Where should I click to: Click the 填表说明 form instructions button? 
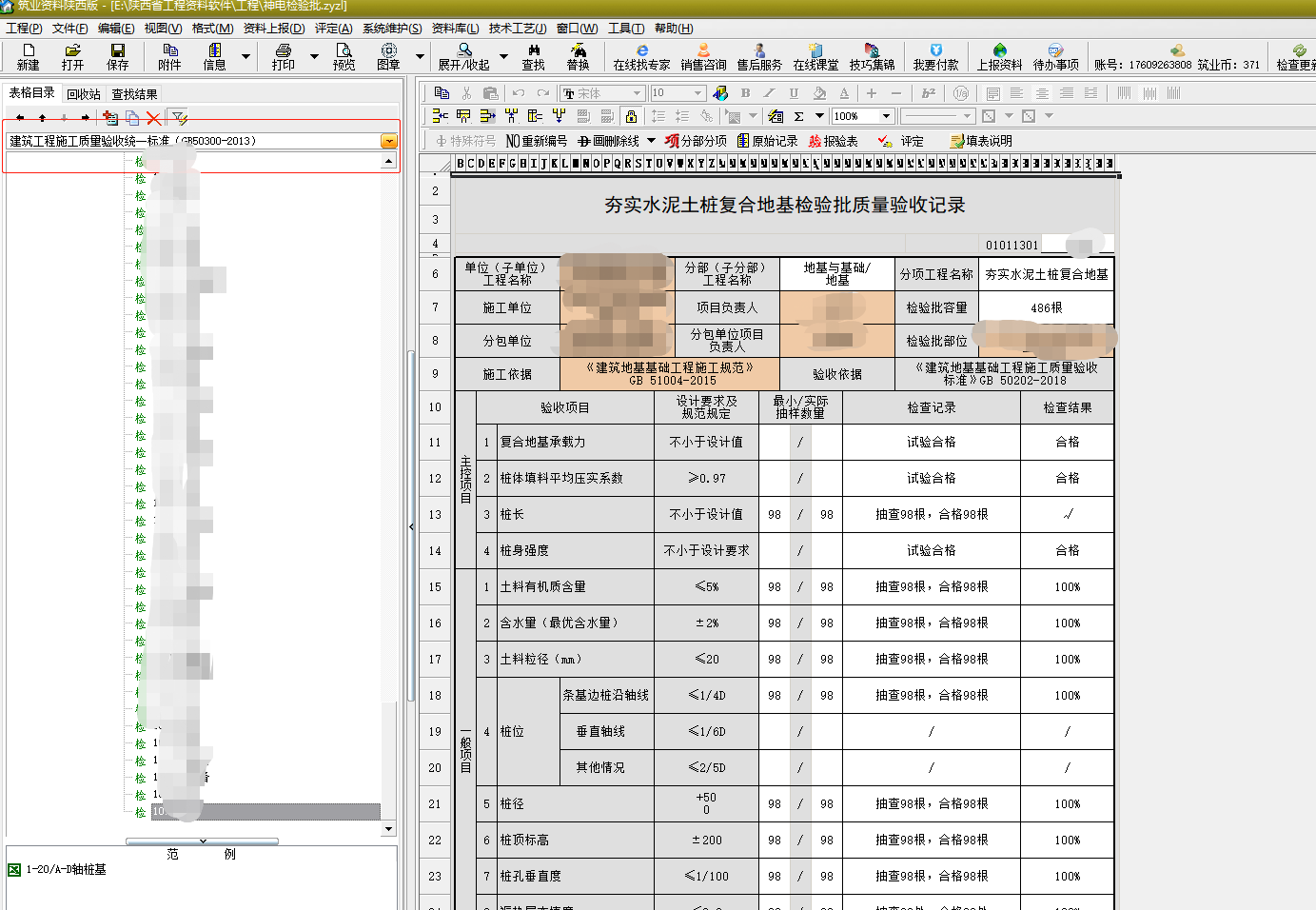(x=981, y=141)
